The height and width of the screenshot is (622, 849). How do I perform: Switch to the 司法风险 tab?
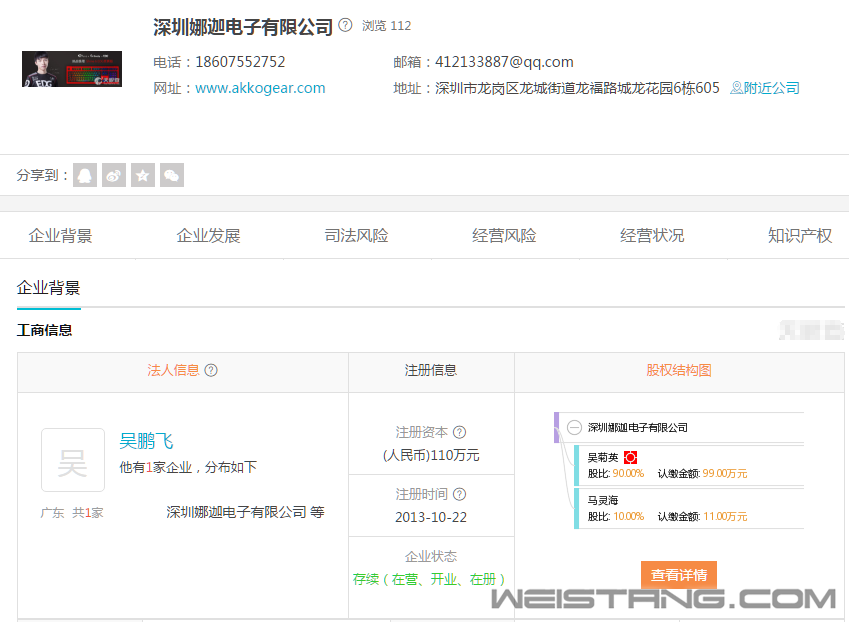(x=356, y=235)
